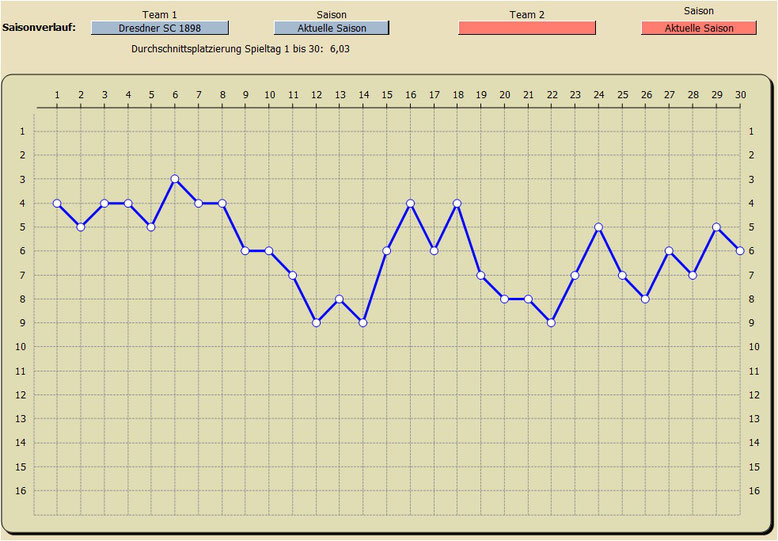This screenshot has width=778, height=541.
Task: Click the average placement value 6,03
Action: click(340, 49)
